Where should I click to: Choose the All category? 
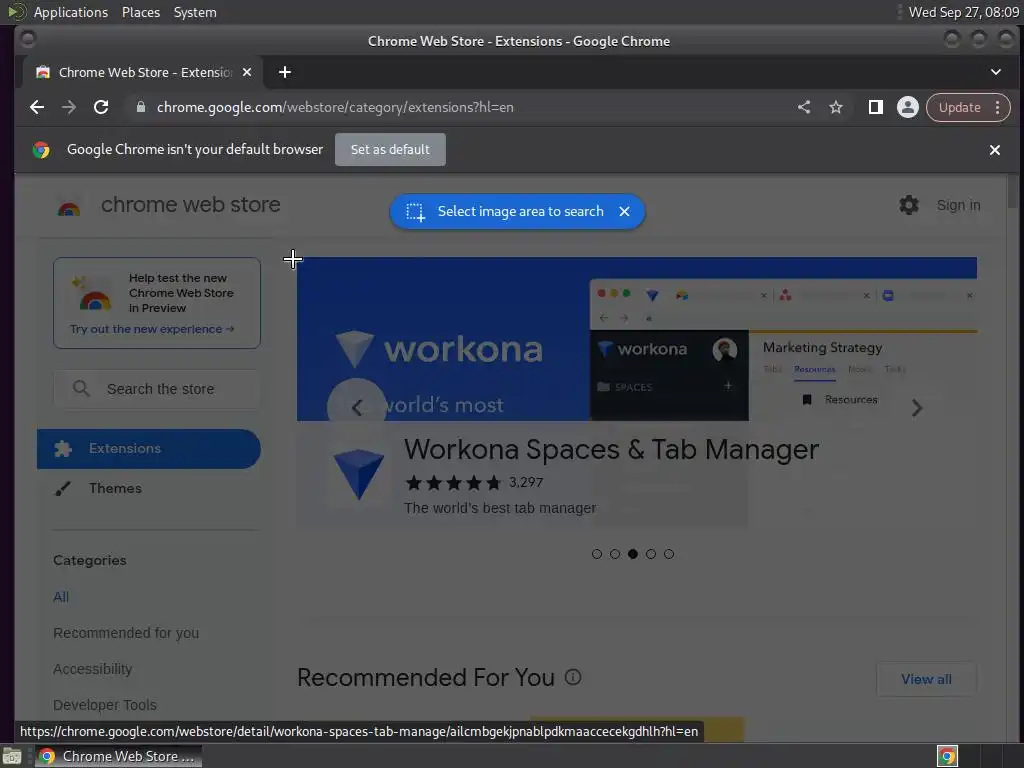pos(61,597)
